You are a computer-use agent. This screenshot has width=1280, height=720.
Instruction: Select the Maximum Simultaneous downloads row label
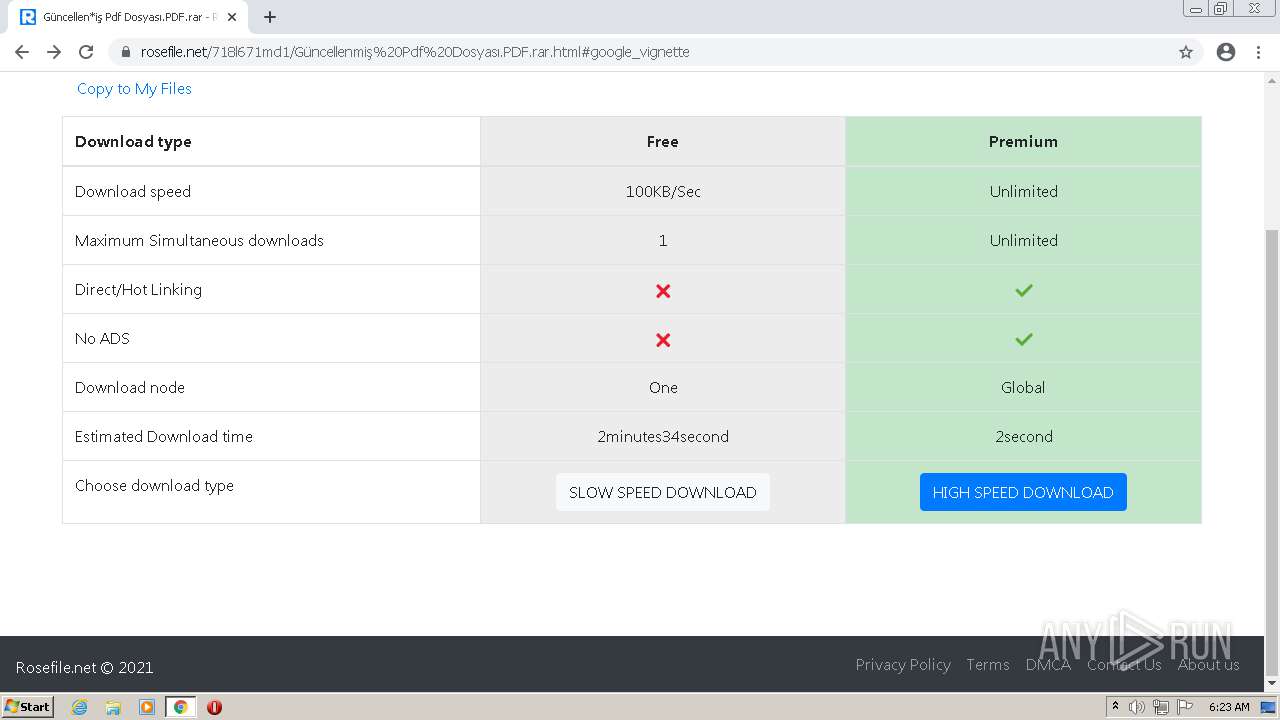pos(199,240)
